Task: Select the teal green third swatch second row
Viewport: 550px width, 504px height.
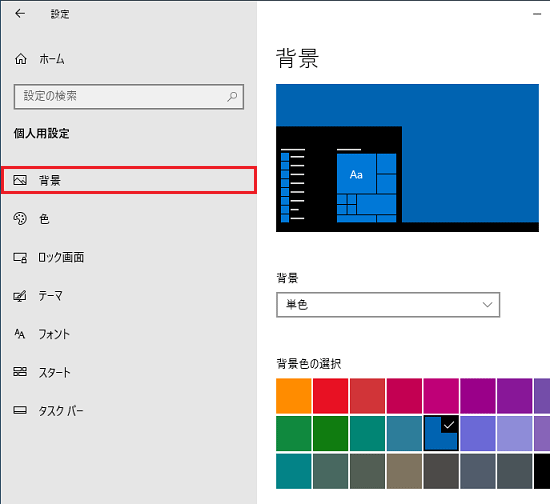Action: click(367, 434)
